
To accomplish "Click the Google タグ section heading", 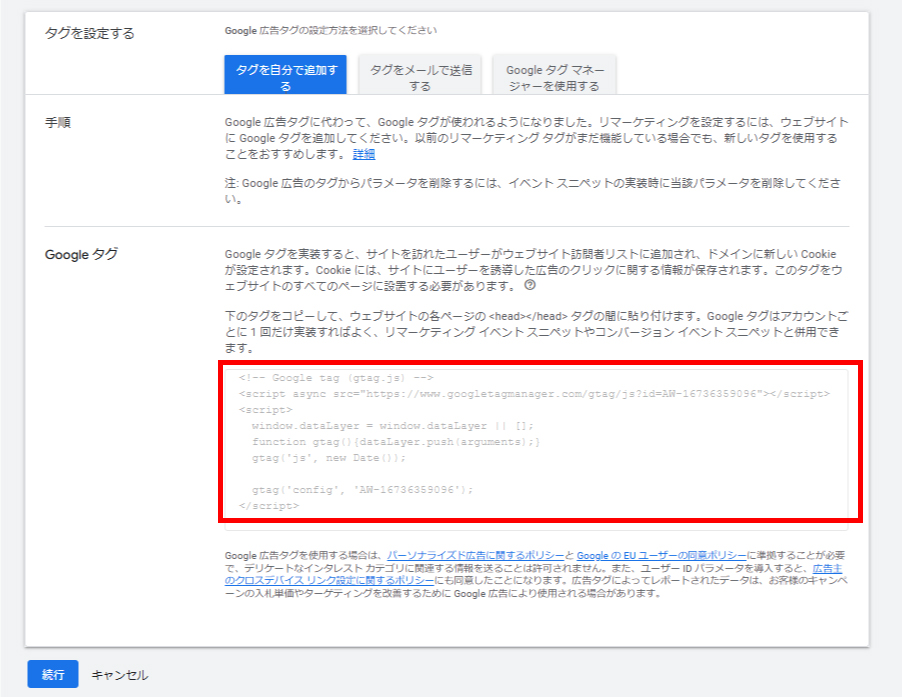I will 81,254.
